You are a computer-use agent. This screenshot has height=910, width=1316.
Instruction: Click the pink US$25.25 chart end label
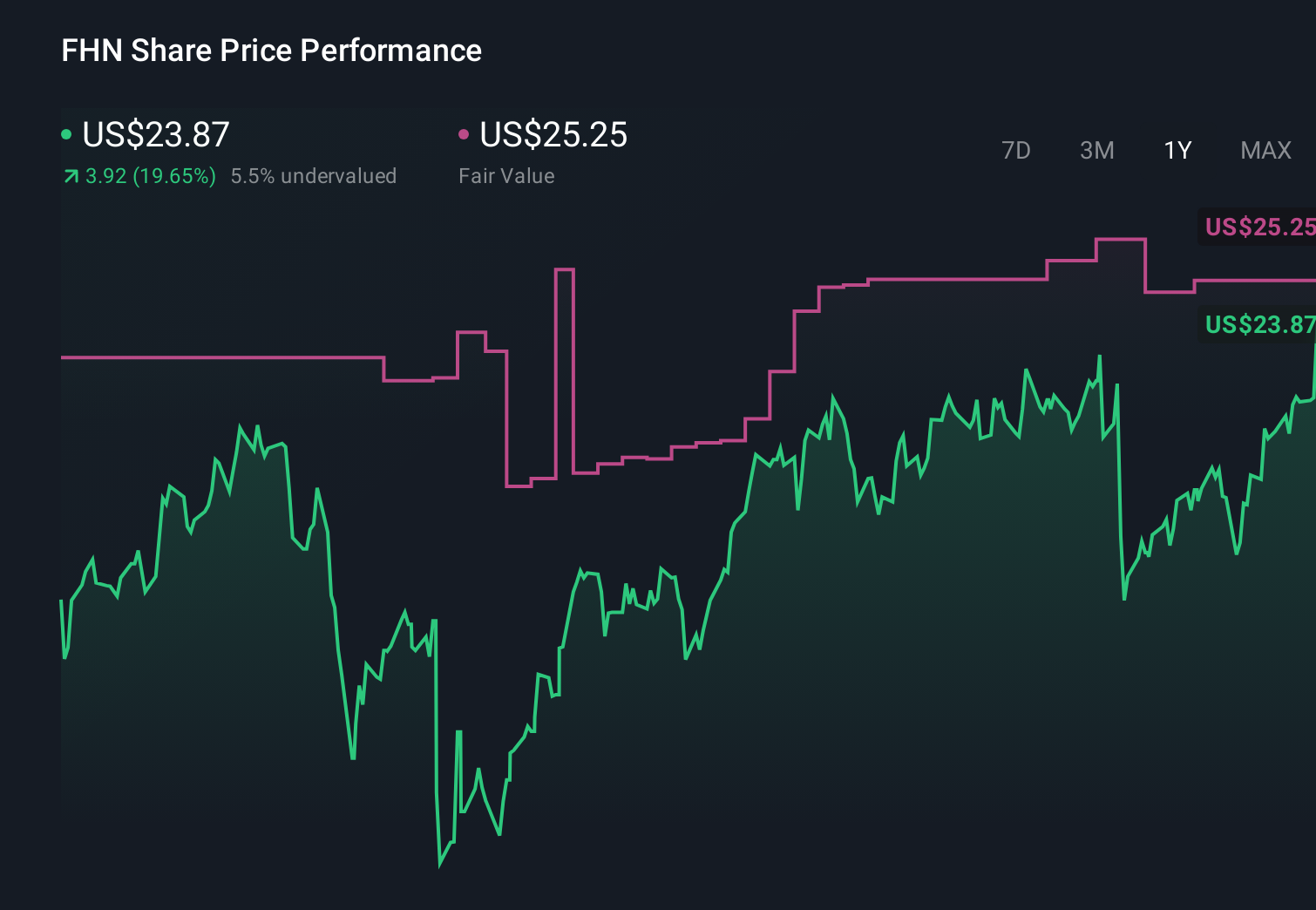[x=1258, y=227]
